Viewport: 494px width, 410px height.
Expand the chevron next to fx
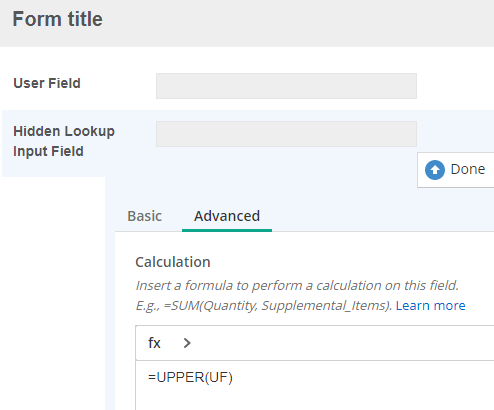tap(187, 343)
